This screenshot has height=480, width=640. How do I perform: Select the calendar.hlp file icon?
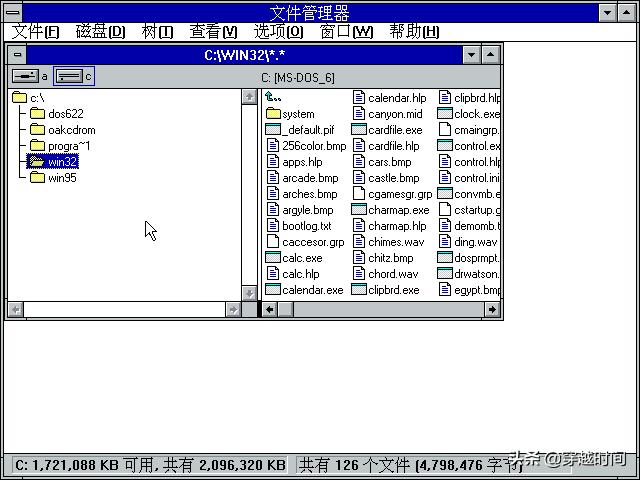359,98
